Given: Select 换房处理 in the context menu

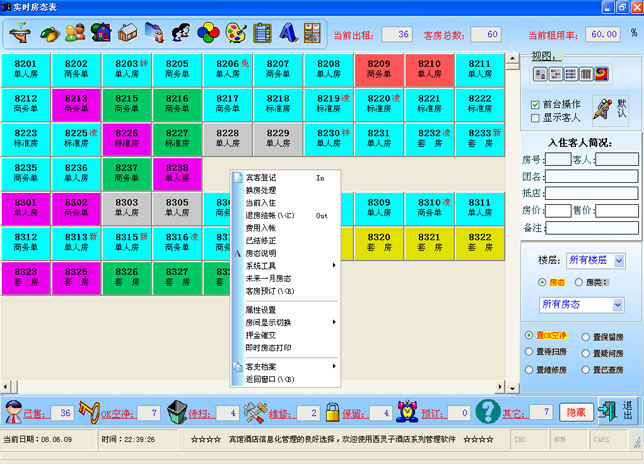Looking at the screenshot, I should [x=262, y=190].
